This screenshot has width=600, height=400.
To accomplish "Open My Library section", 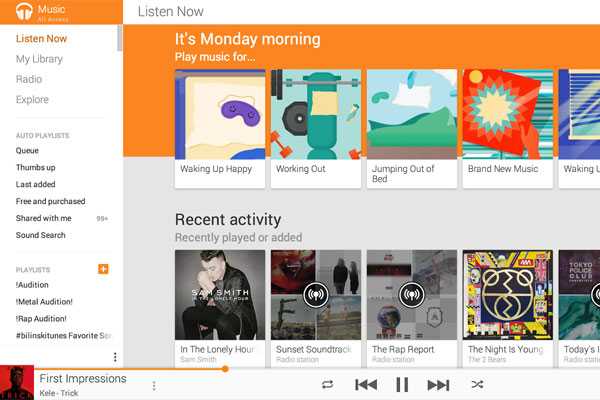I will point(39,59).
